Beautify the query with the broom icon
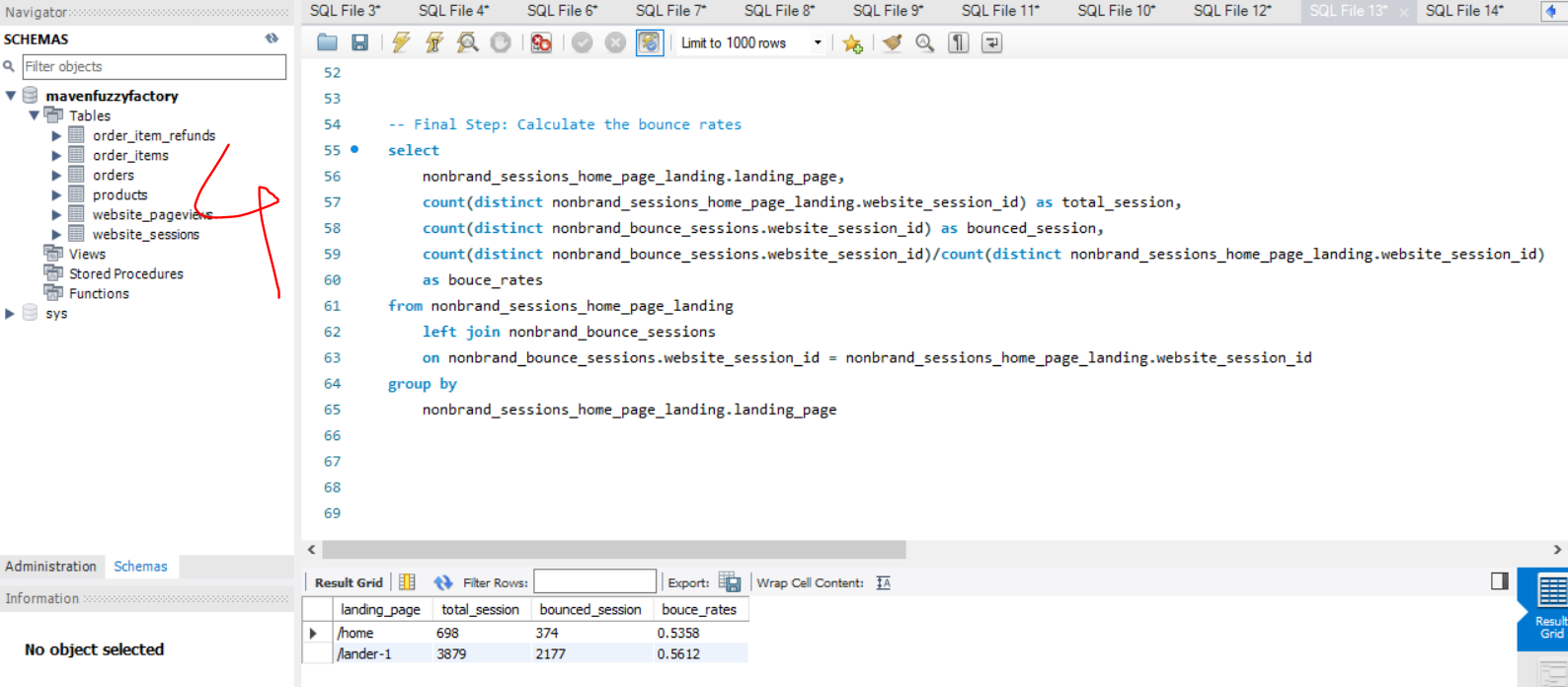Image resolution: width=1568 pixels, height=687 pixels. point(893,42)
